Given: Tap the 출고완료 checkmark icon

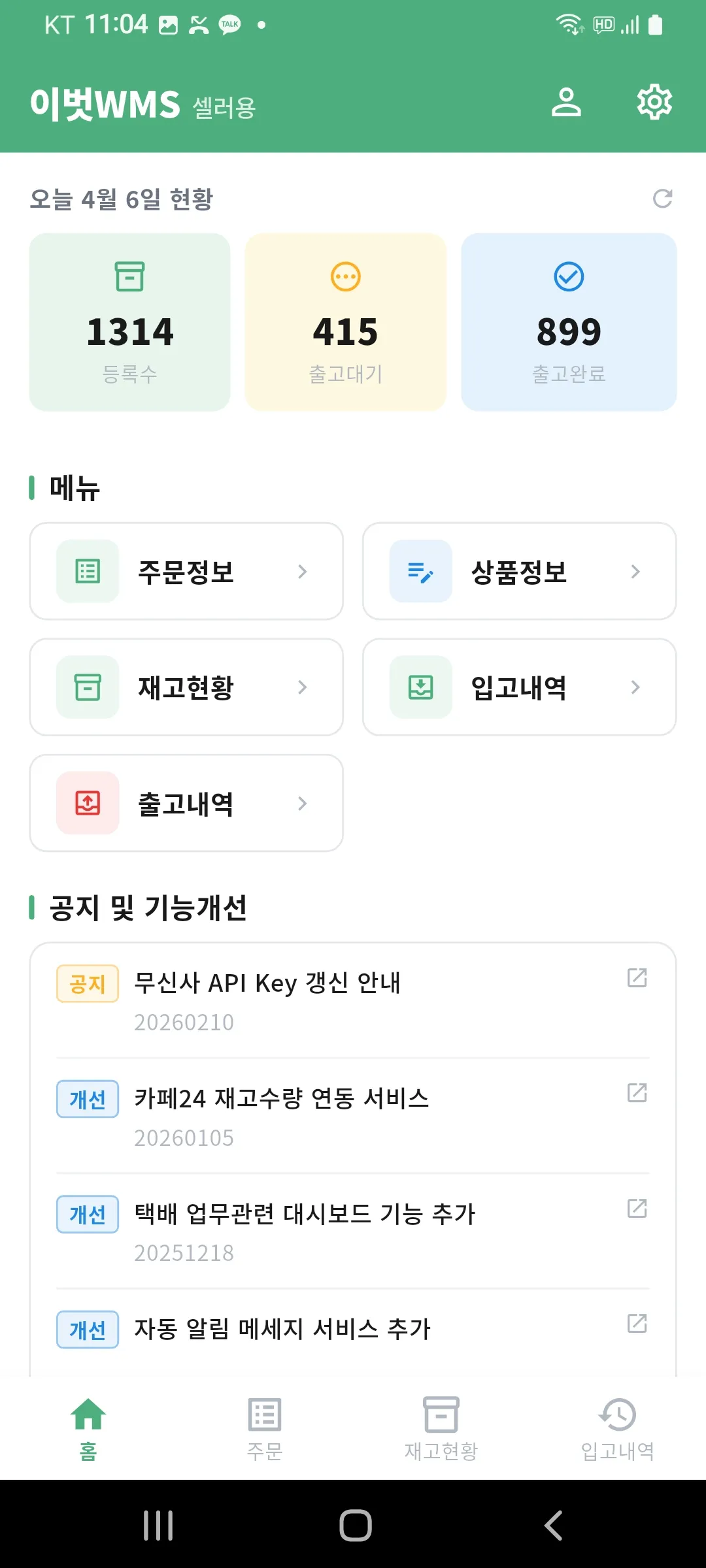Looking at the screenshot, I should (x=569, y=276).
